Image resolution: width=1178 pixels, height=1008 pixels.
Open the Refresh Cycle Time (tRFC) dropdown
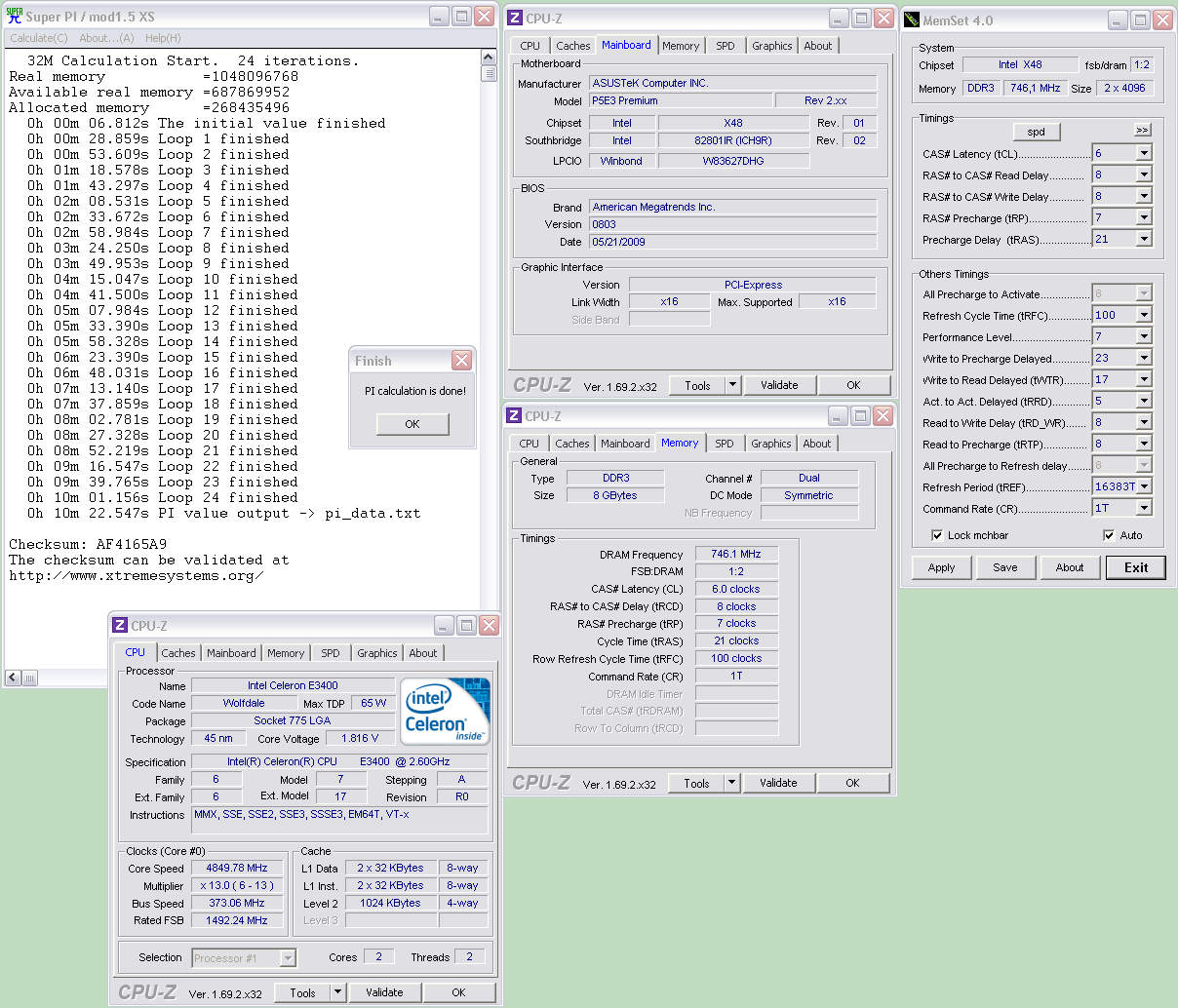(x=1144, y=315)
